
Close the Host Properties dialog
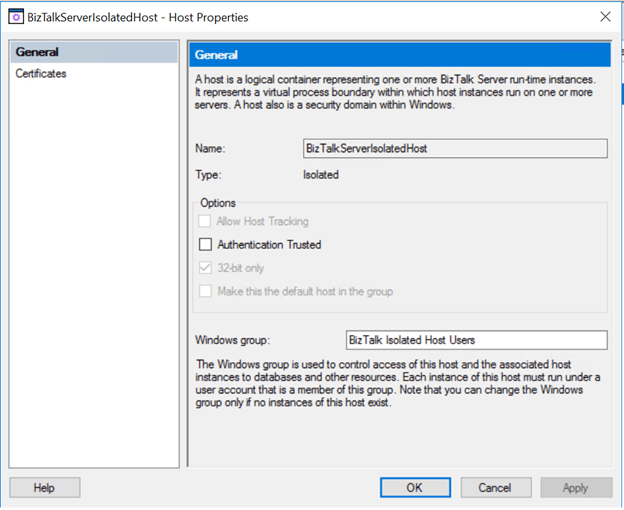[x=604, y=17]
